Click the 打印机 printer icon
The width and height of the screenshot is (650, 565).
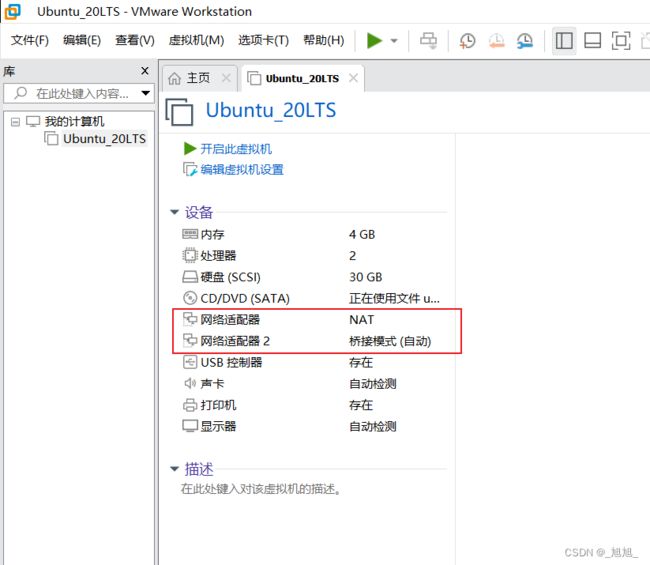[x=190, y=405]
